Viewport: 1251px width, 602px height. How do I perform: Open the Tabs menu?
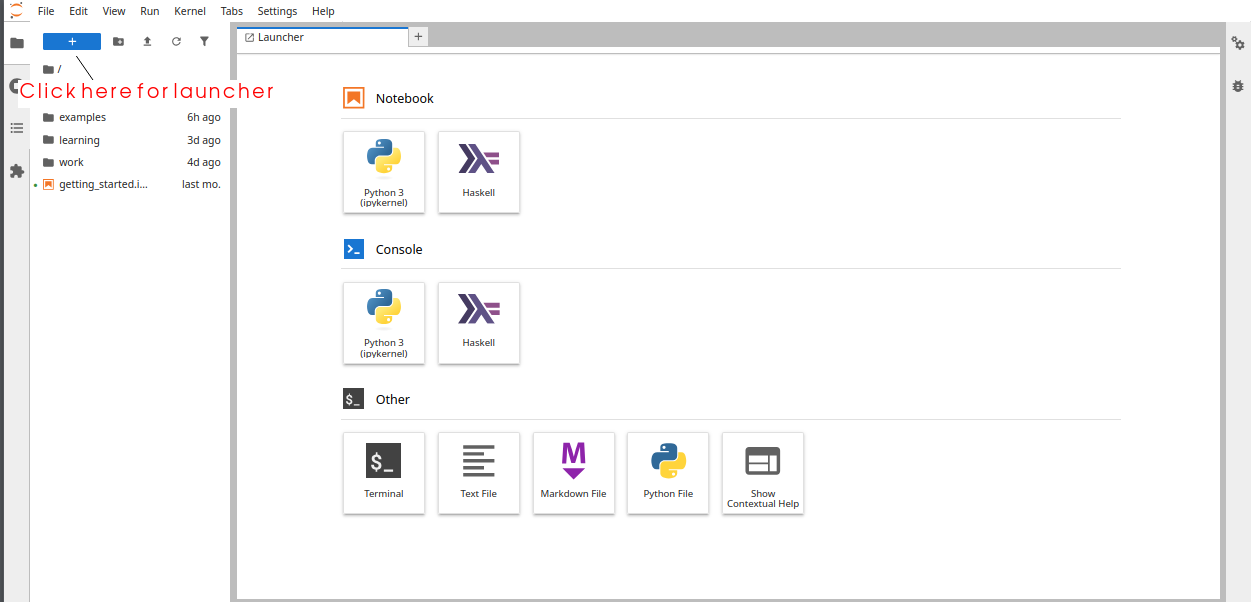point(232,11)
